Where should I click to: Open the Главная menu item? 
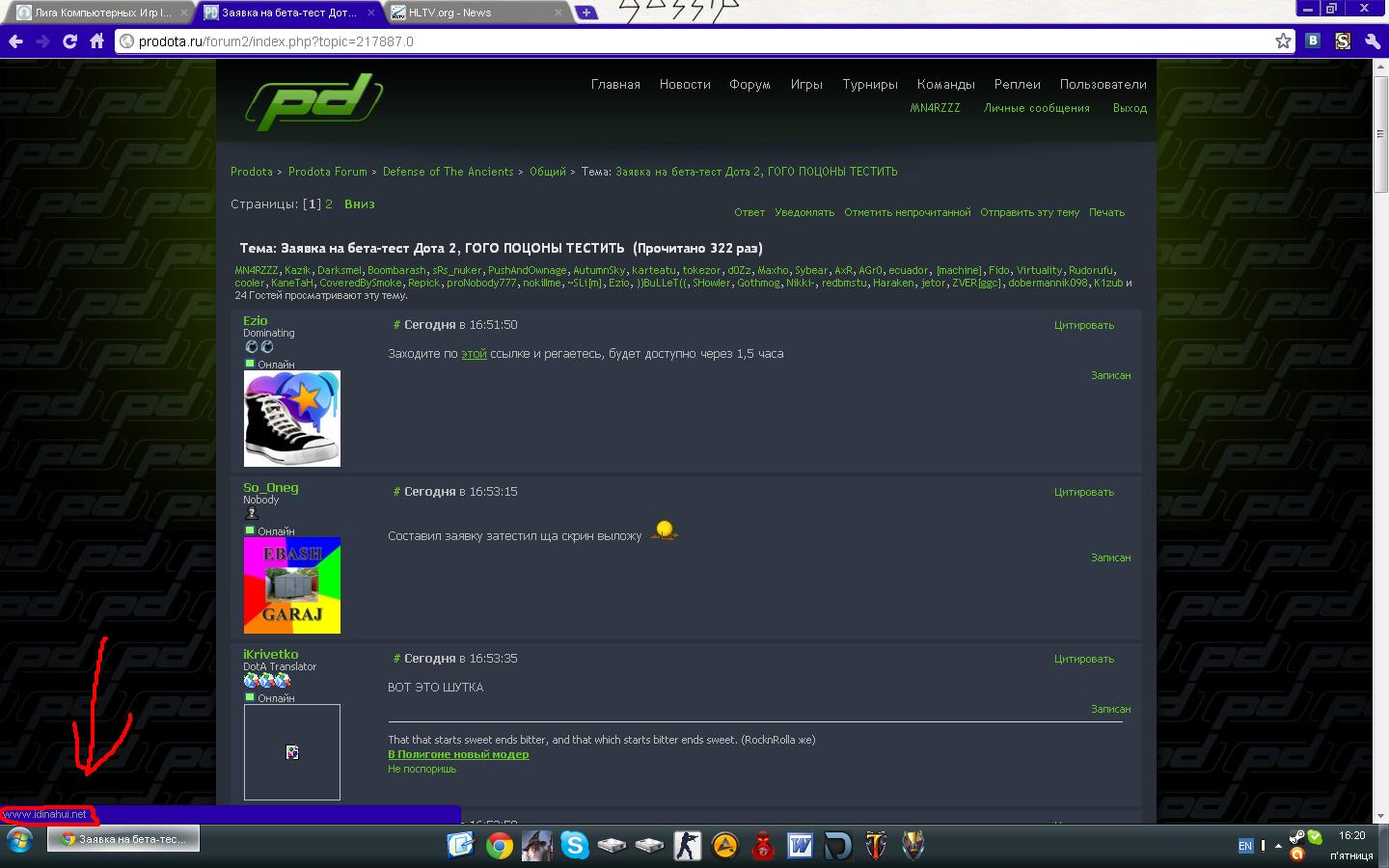click(x=615, y=84)
